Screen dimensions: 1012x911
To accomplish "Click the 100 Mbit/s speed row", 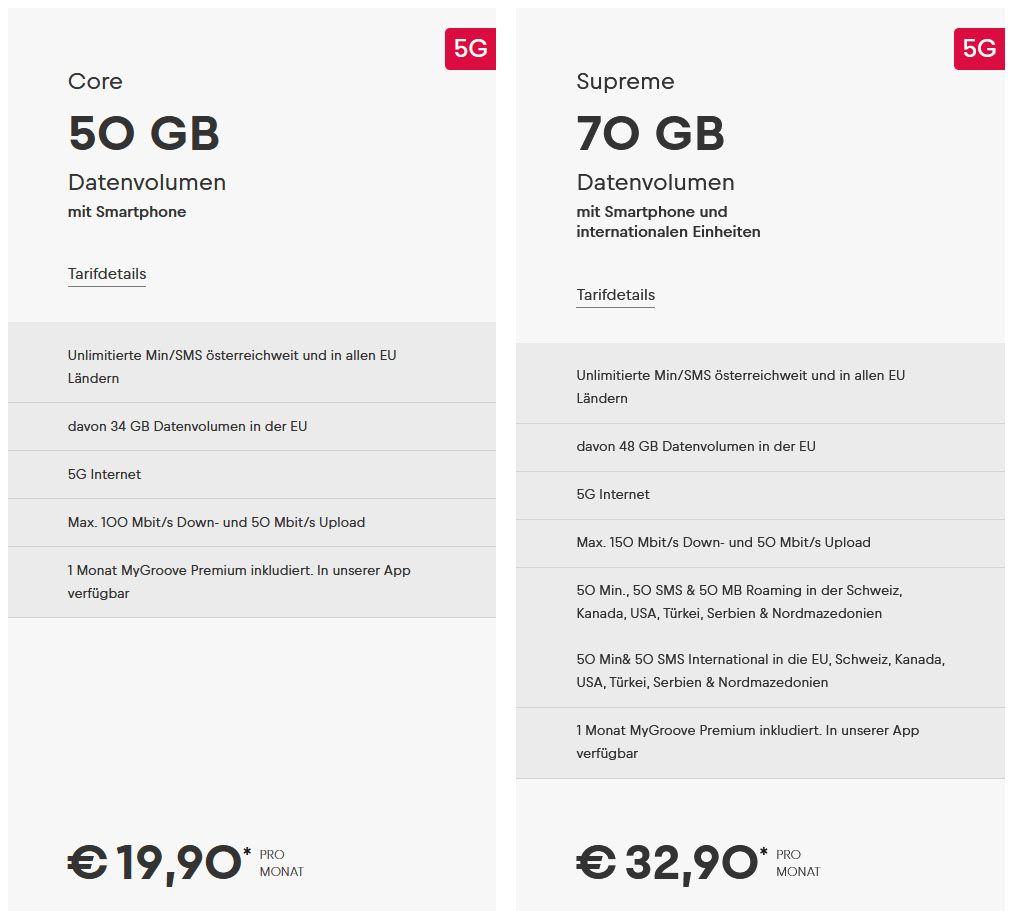I will (x=216, y=522).
